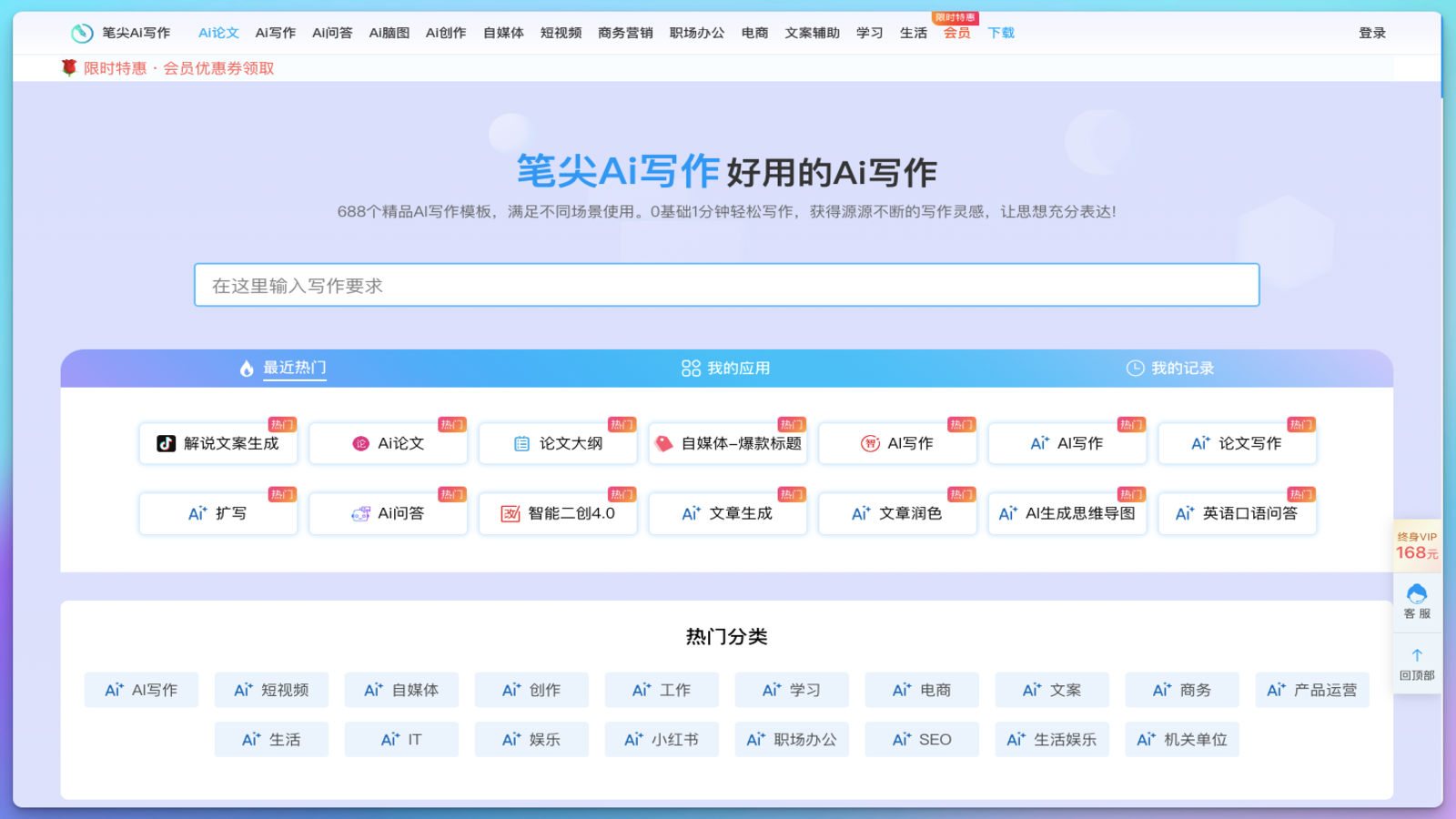The height and width of the screenshot is (819, 1456).
Task: Click the 会员优惠券领取 promo link
Action: pyautogui.click(x=218, y=68)
